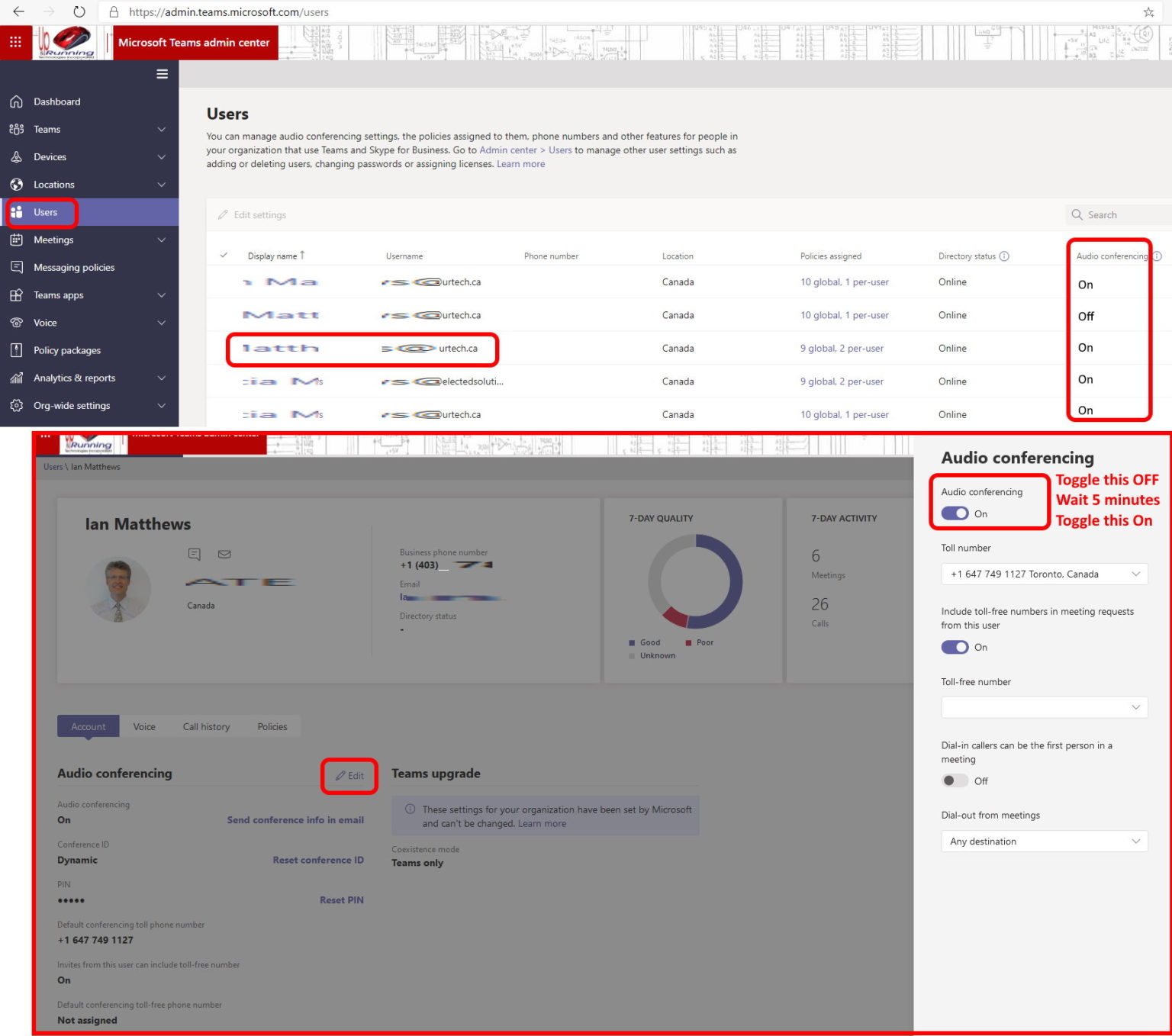Click the Search magnifier above the user list
The image size is (1172, 1036).
pos(1077,214)
